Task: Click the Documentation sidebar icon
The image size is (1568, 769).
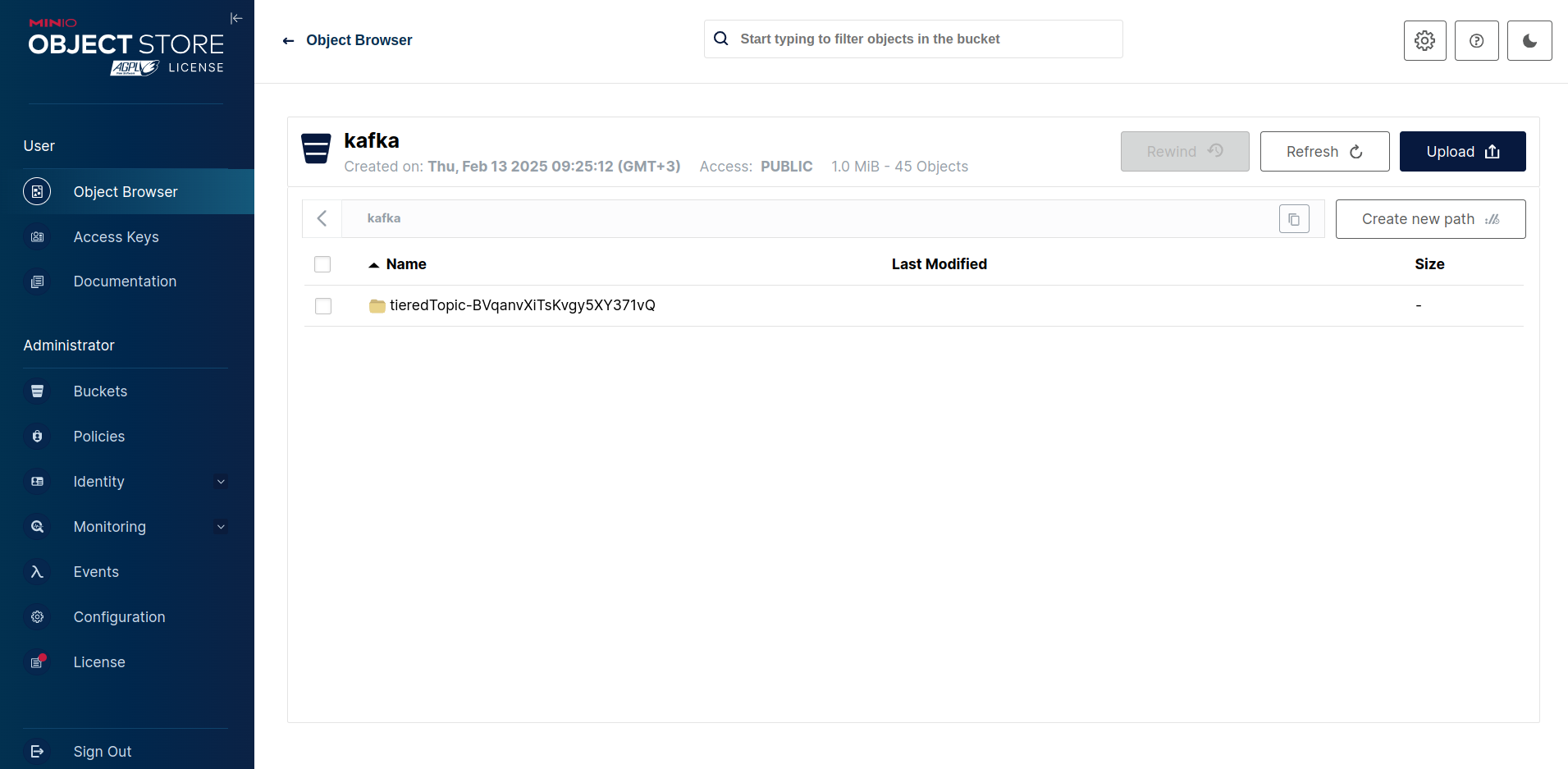Action: pos(37,282)
